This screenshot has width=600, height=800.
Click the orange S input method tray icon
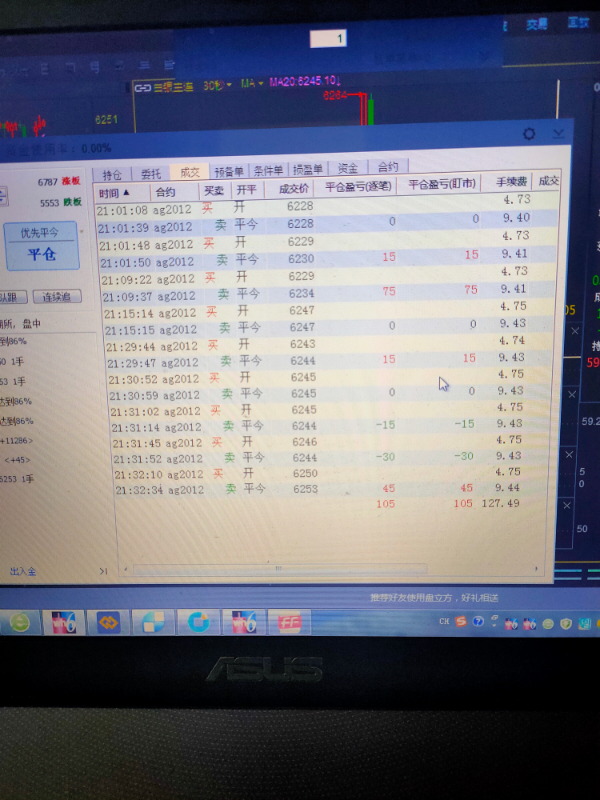point(461,621)
